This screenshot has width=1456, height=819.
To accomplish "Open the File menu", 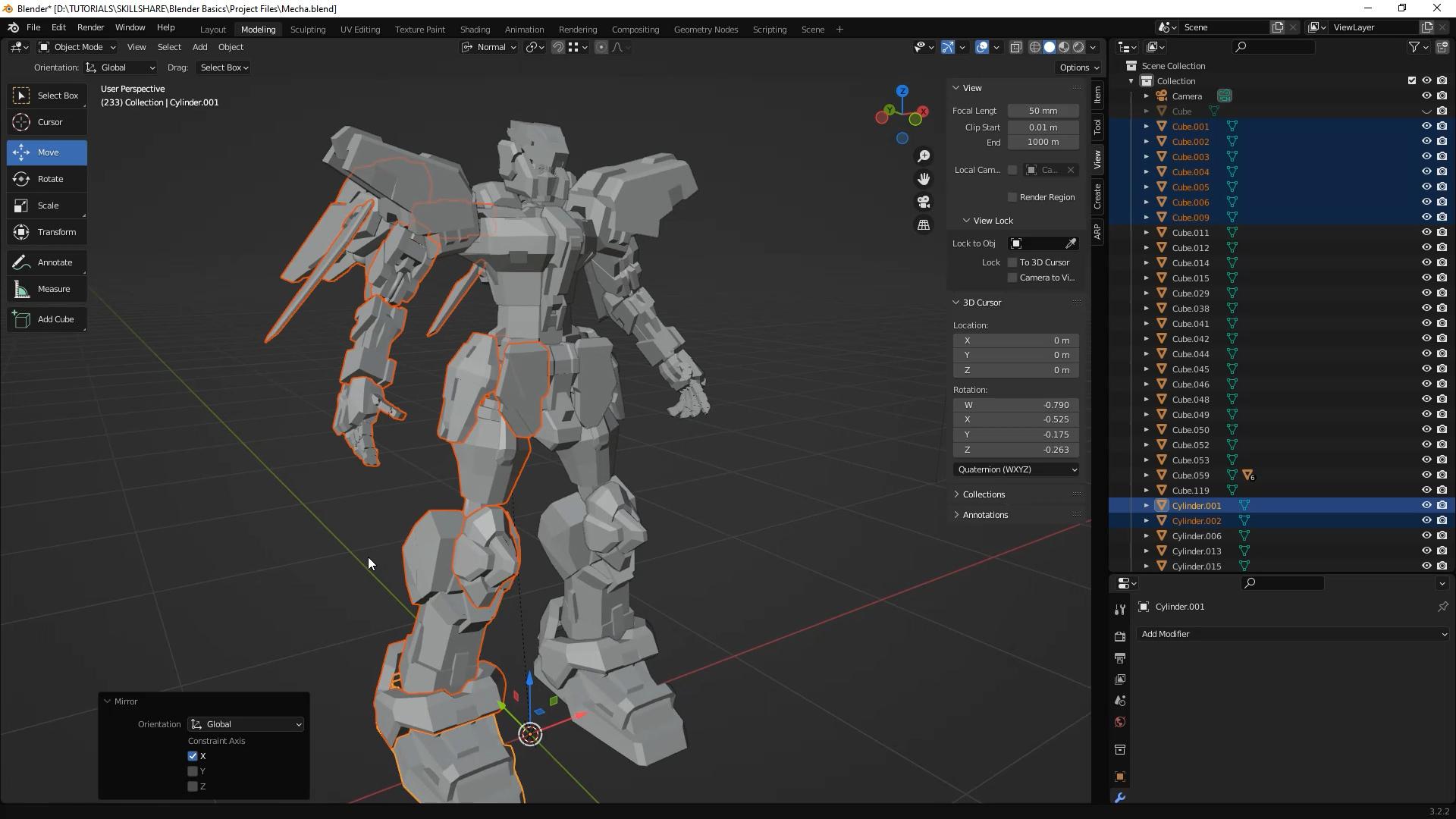I will [33, 27].
